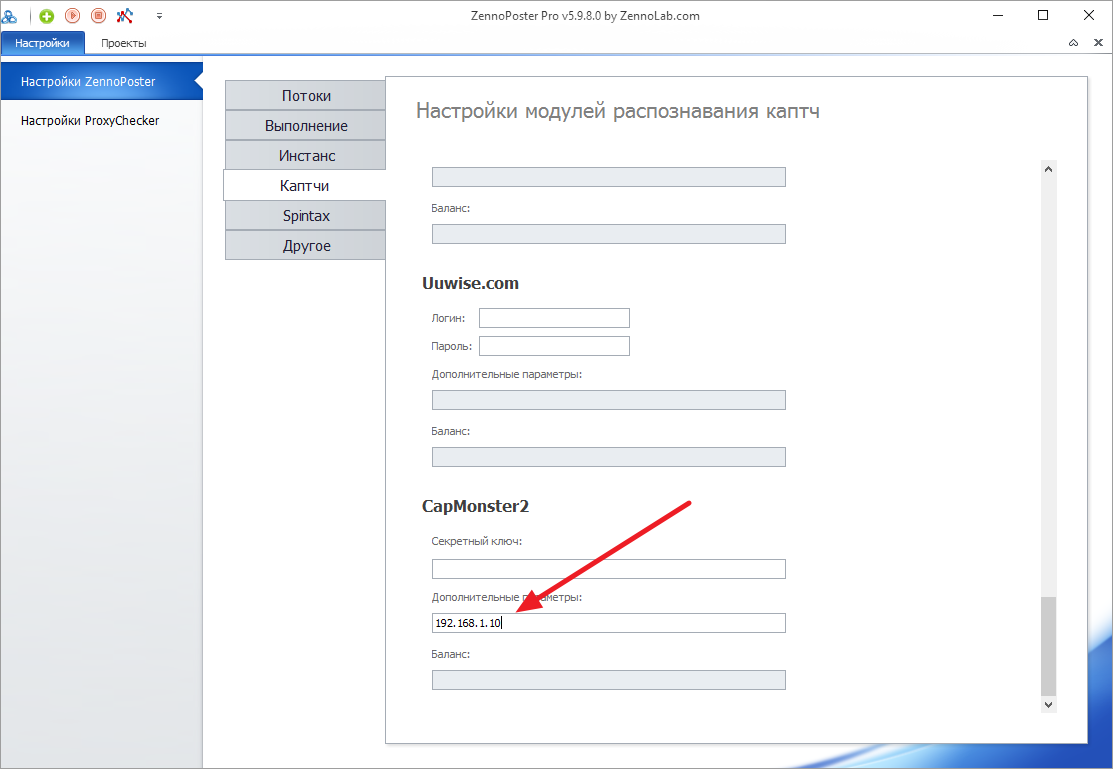Collapse the ribbon with the up chevron
Image resolution: width=1113 pixels, height=769 pixels.
coord(1073,43)
